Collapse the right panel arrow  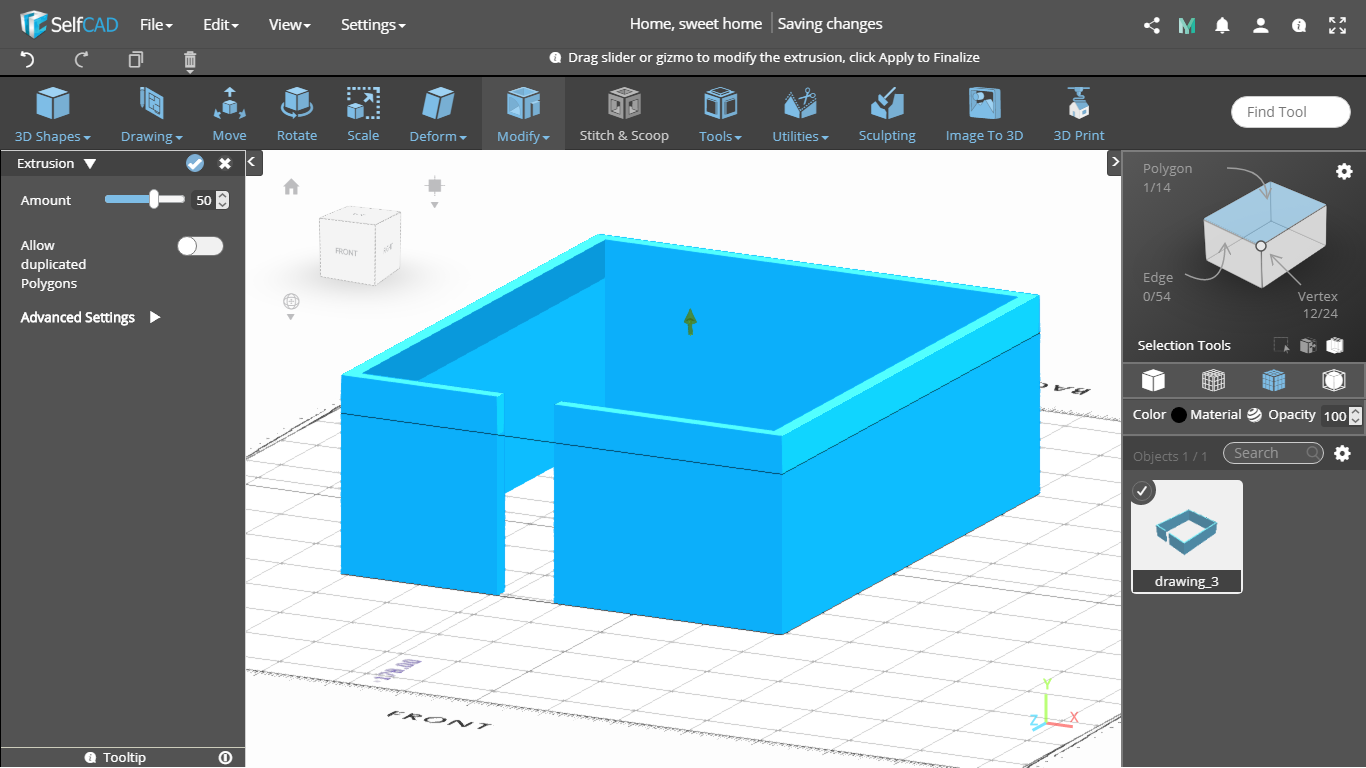[x=1115, y=161]
